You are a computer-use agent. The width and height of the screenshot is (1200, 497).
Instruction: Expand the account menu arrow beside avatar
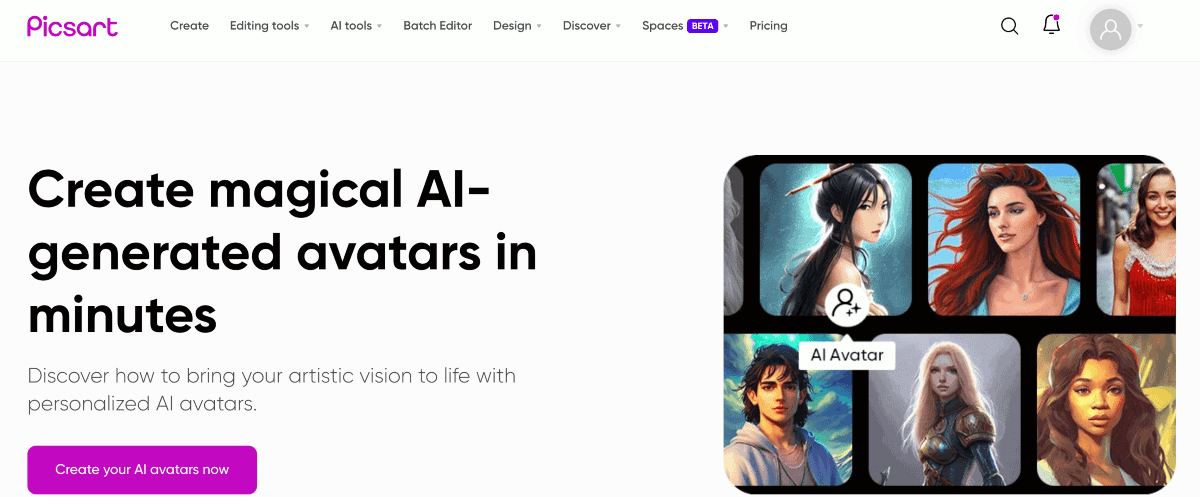pyautogui.click(x=1141, y=26)
